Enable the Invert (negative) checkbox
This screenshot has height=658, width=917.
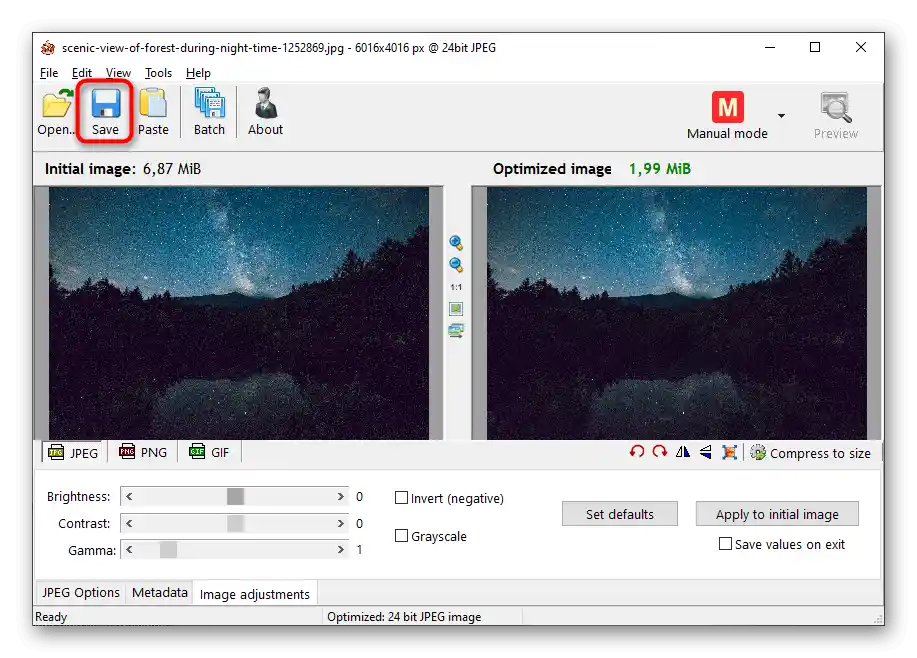pos(401,498)
